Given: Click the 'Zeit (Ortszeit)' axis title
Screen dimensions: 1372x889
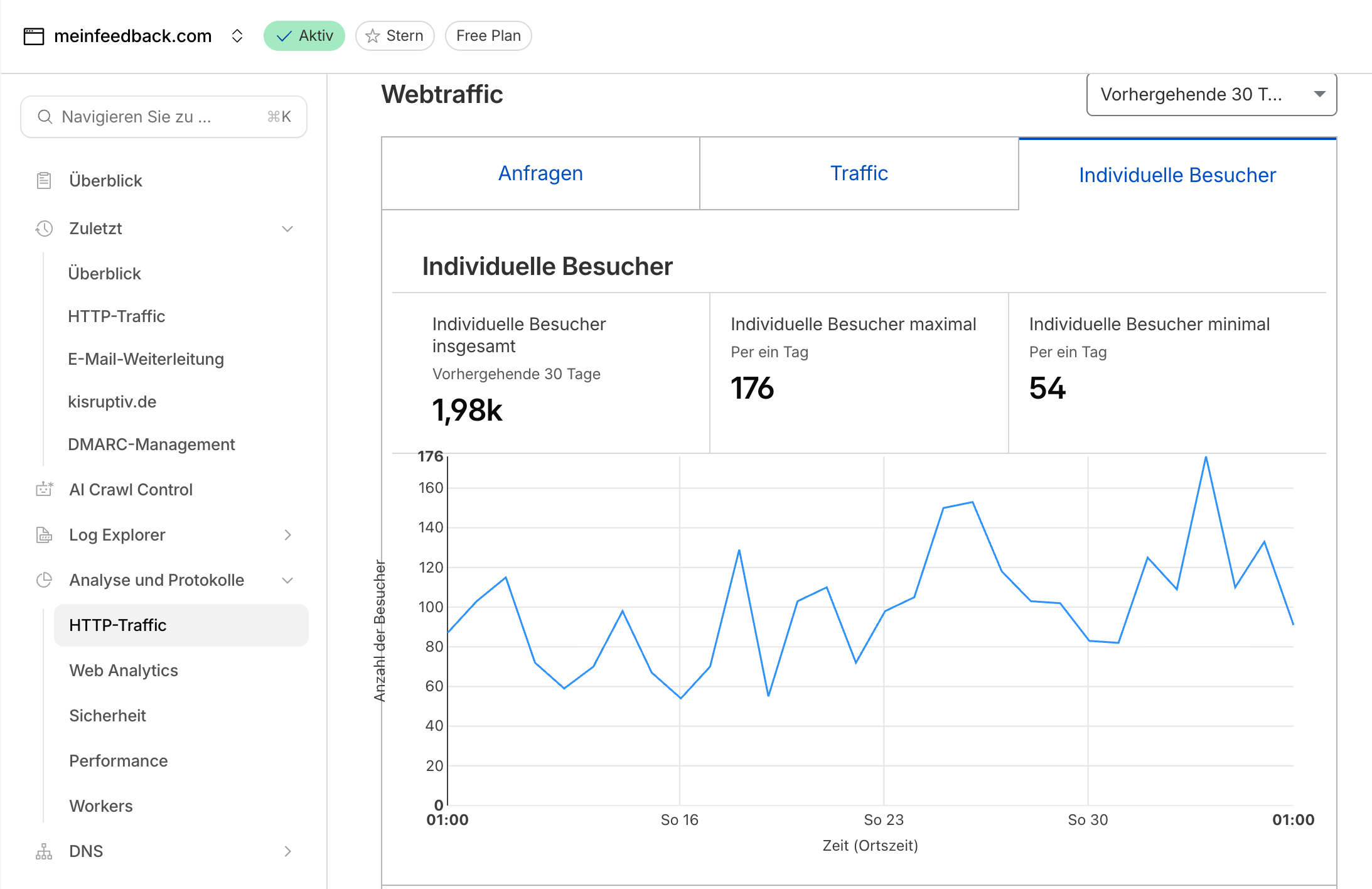Looking at the screenshot, I should pos(870,846).
